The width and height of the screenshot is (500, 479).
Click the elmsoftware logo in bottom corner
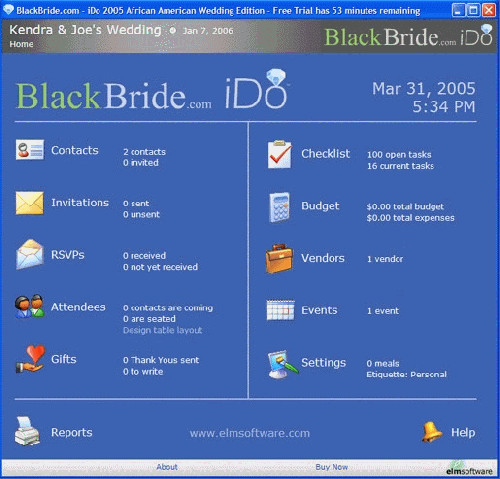pyautogui.click(x=469, y=468)
